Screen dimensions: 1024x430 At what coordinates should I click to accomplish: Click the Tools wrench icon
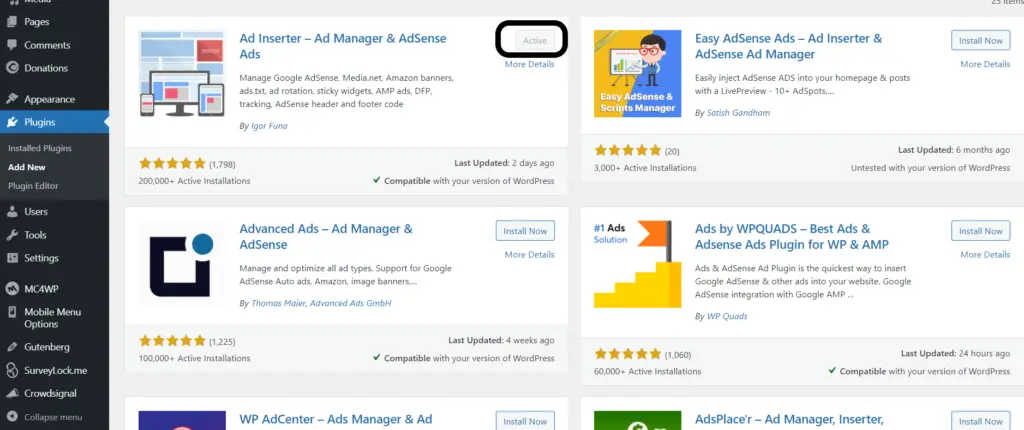click(x=12, y=235)
